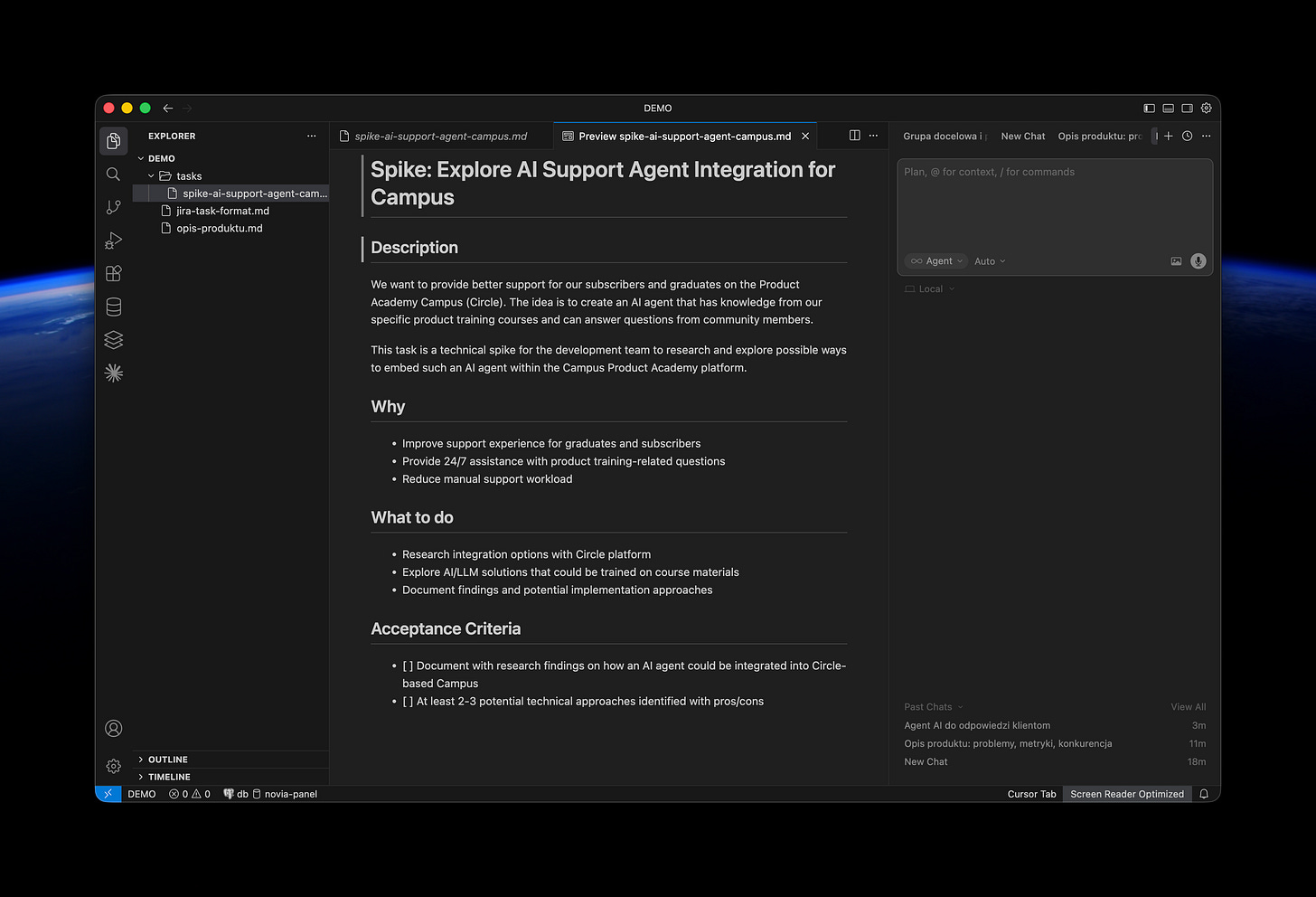Open the Explorer view in activity bar
This screenshot has height=897, width=1316.
point(114,141)
